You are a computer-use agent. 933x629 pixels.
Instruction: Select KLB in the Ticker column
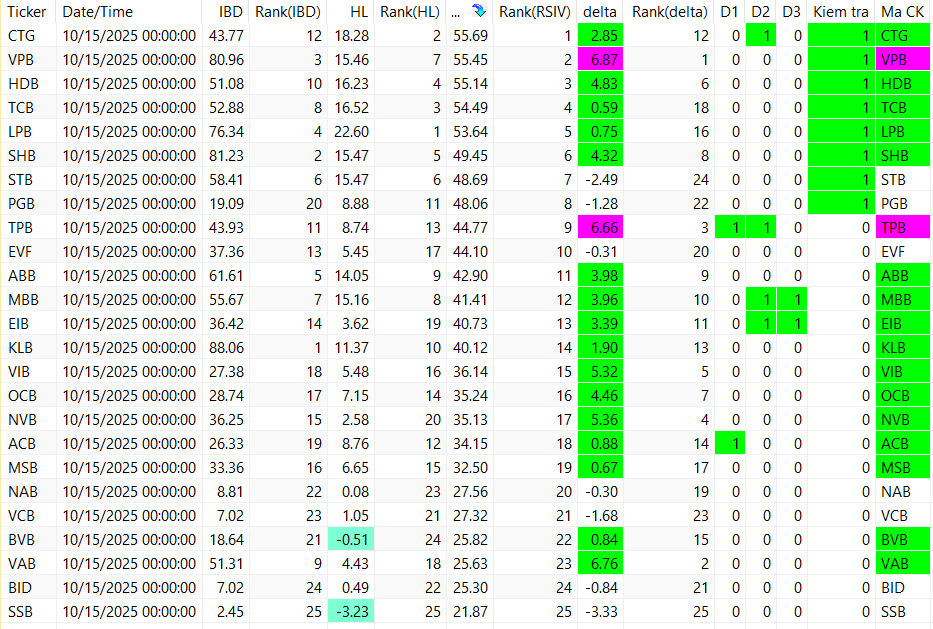tap(20, 348)
